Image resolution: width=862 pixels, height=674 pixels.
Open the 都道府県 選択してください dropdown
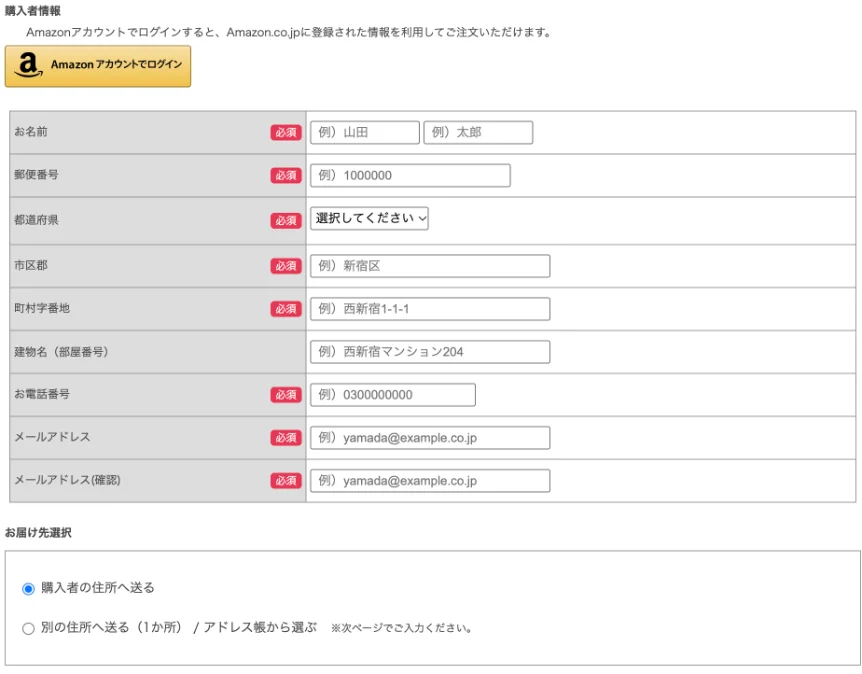[369, 218]
